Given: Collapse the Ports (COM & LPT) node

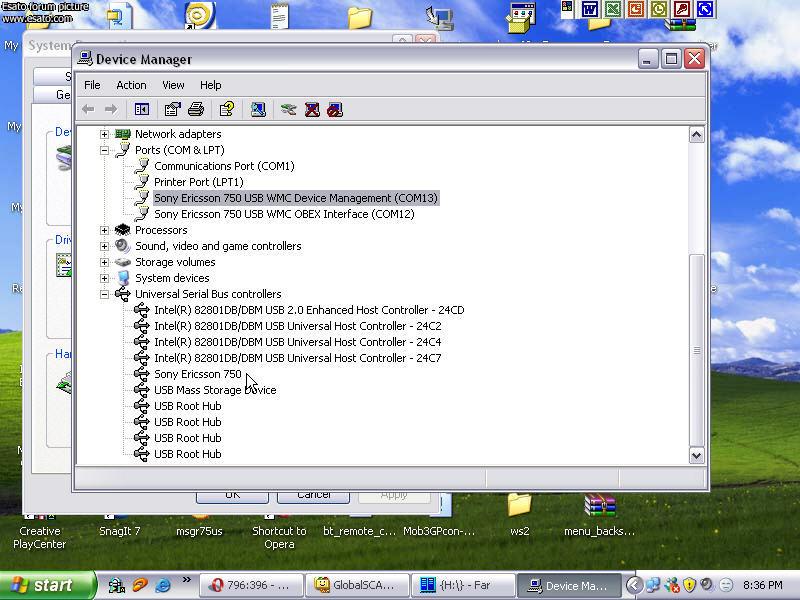Looking at the screenshot, I should (x=104, y=150).
